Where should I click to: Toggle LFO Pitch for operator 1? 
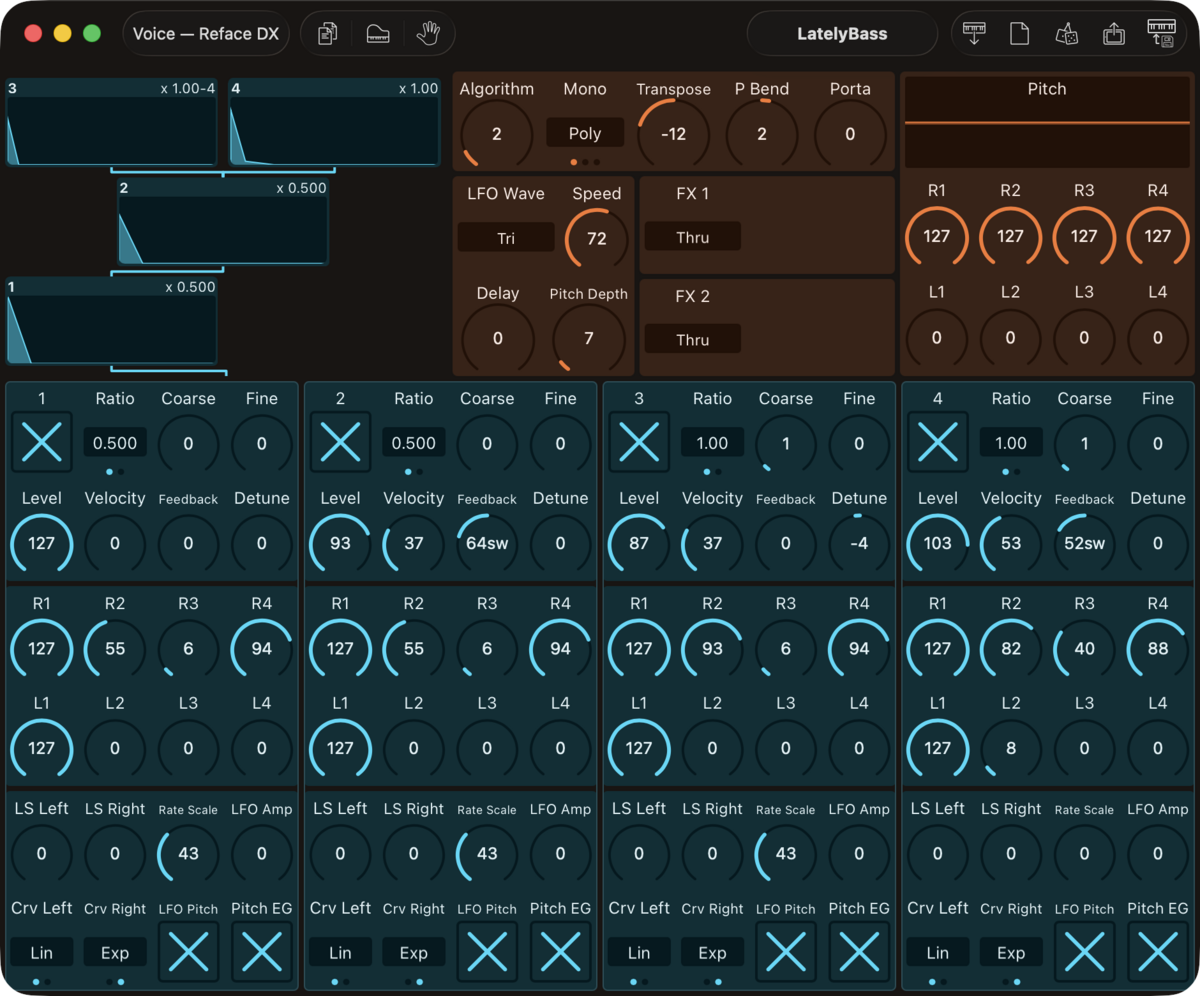188,952
